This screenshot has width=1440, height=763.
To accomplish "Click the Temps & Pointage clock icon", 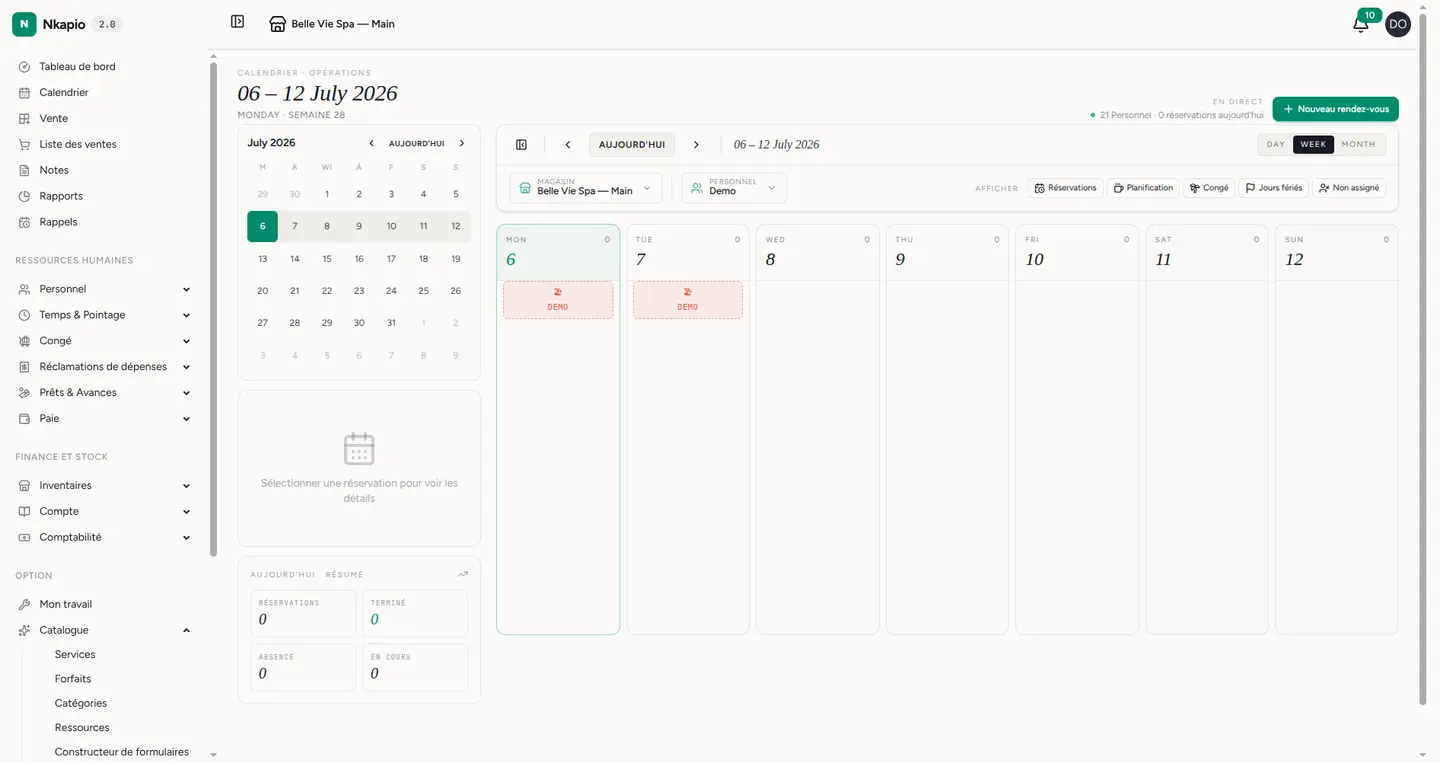I will (x=24, y=315).
